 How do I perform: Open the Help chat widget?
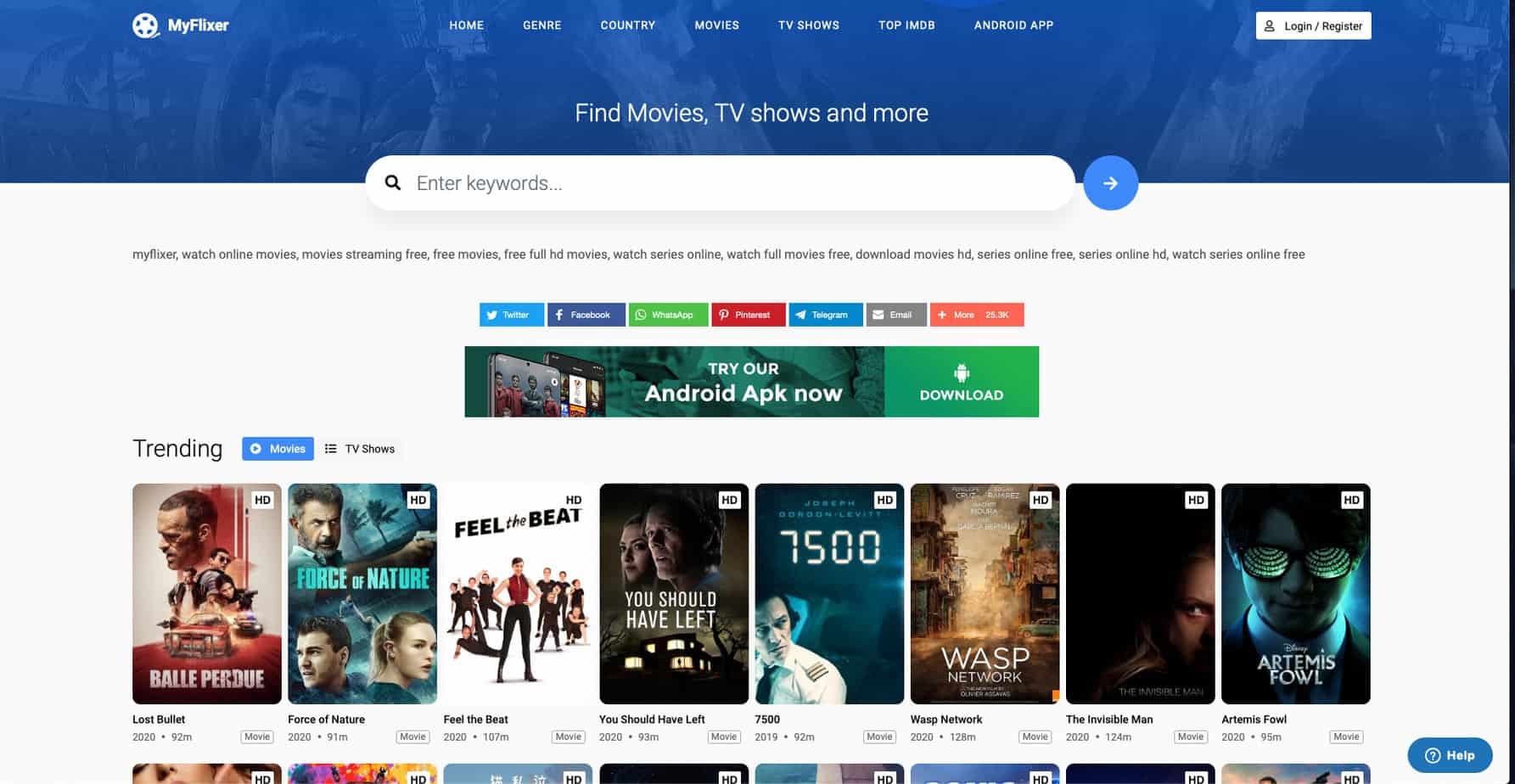click(1449, 755)
